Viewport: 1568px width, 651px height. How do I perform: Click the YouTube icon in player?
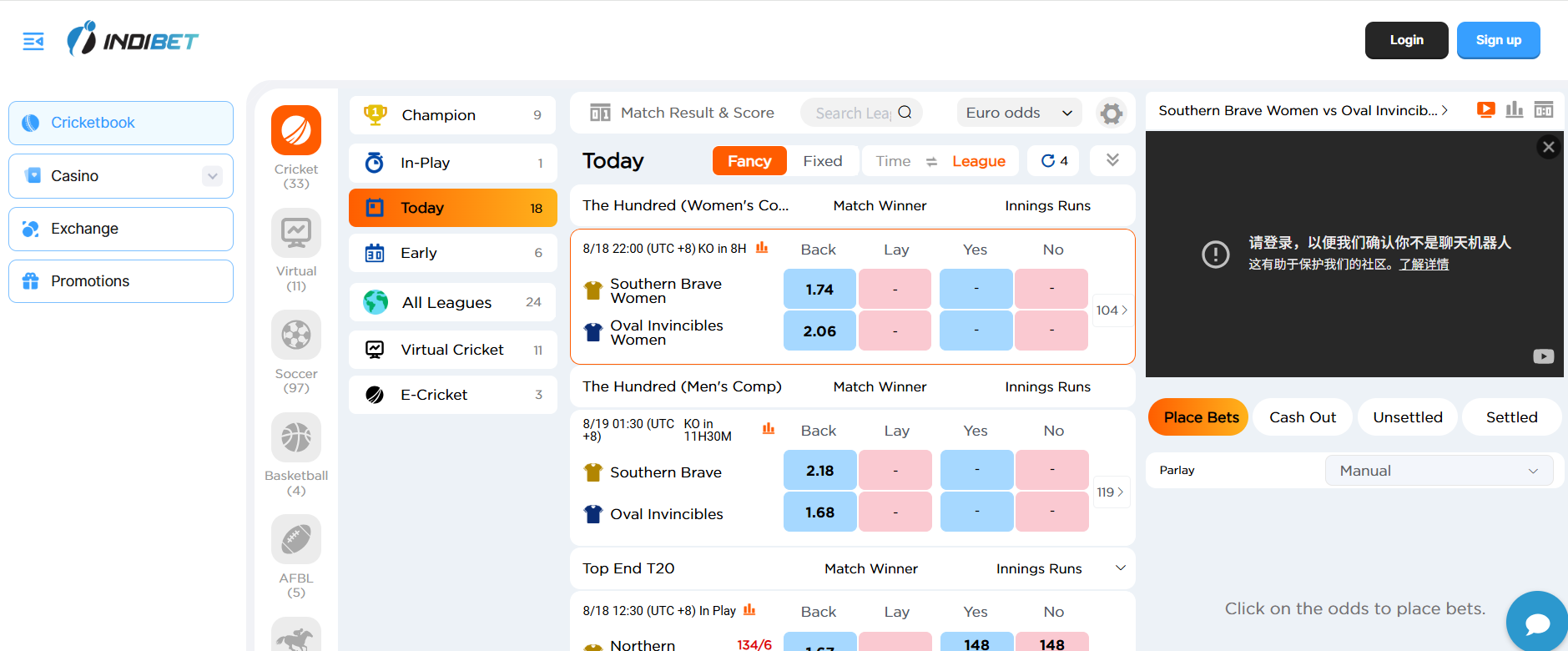point(1544,356)
